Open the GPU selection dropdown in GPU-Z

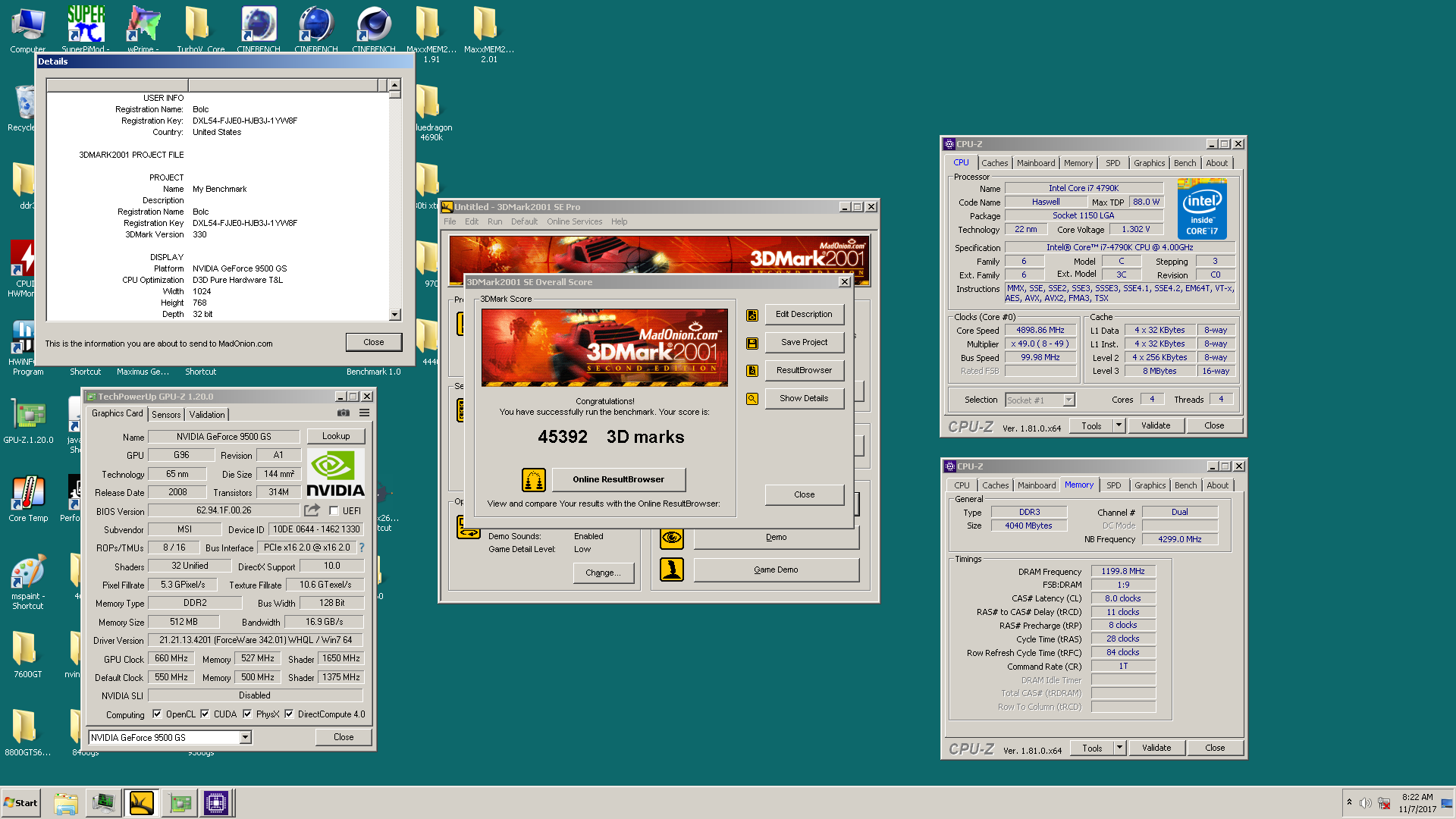[246, 738]
